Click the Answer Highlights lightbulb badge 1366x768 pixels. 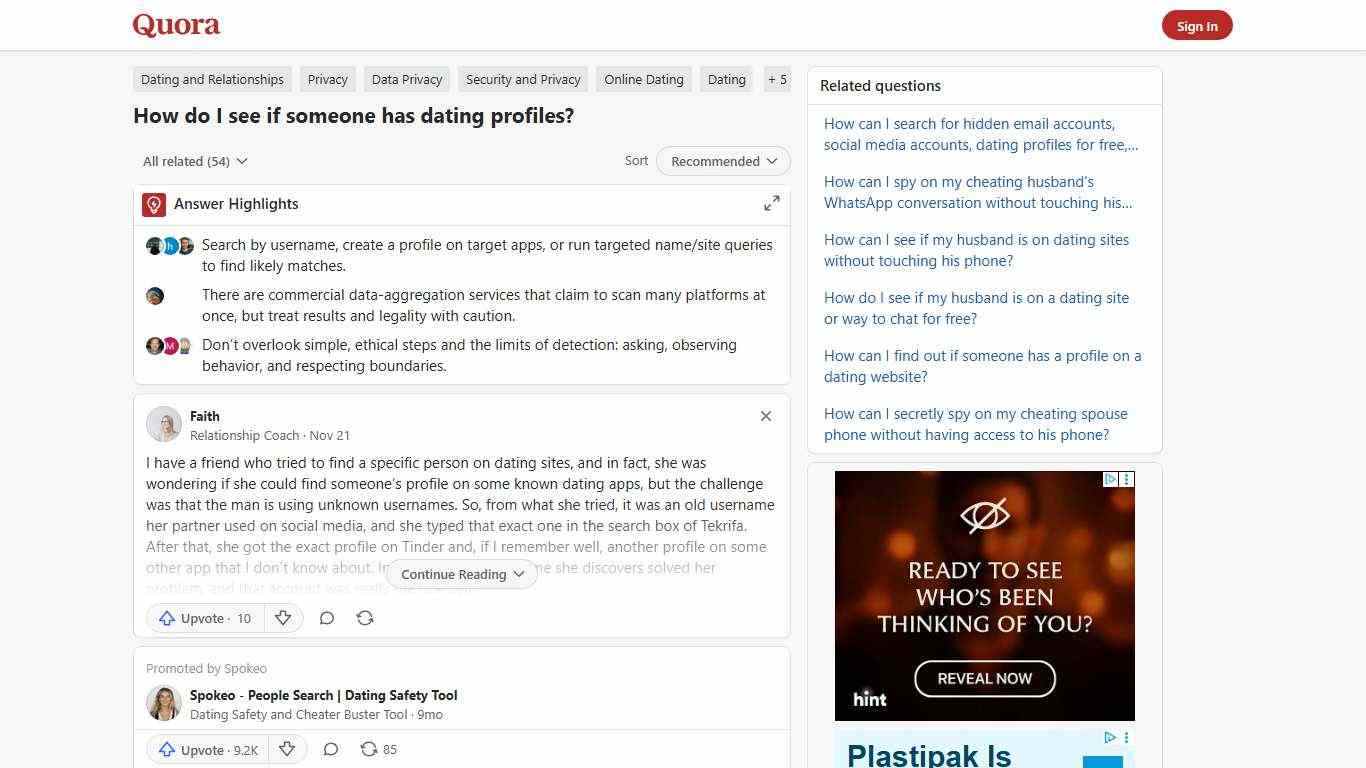[153, 204]
